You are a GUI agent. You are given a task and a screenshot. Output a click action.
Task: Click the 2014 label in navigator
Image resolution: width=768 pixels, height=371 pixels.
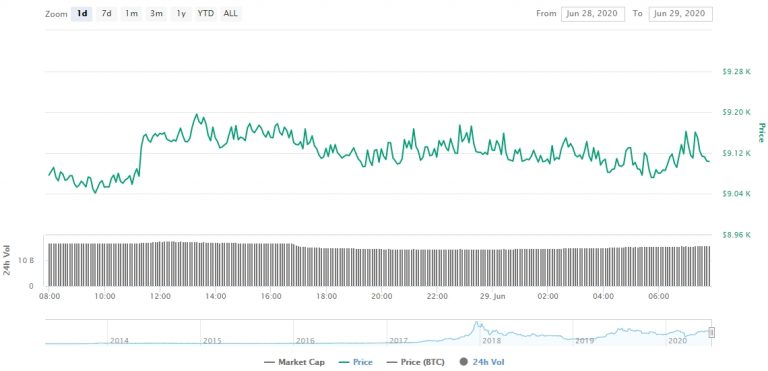[120, 340]
